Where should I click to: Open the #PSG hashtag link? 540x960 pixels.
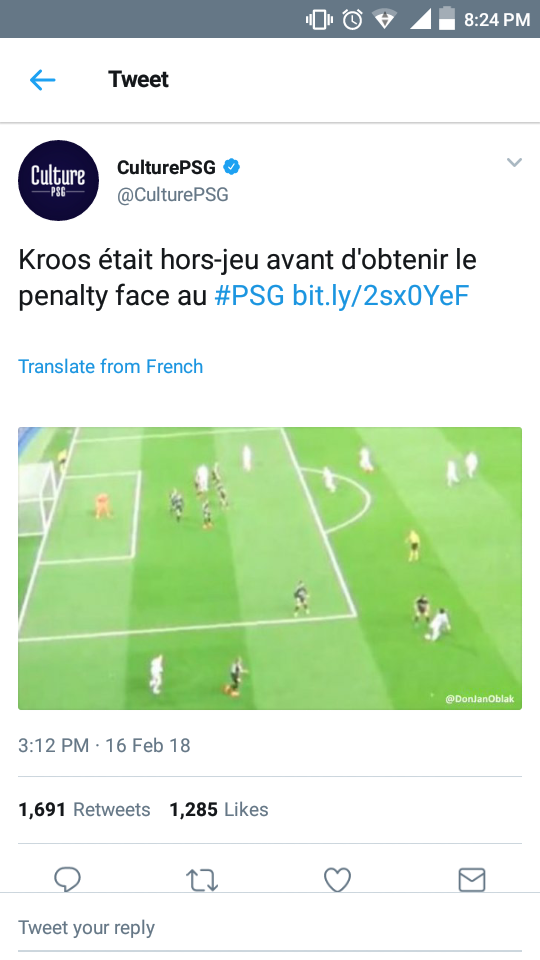click(250, 296)
